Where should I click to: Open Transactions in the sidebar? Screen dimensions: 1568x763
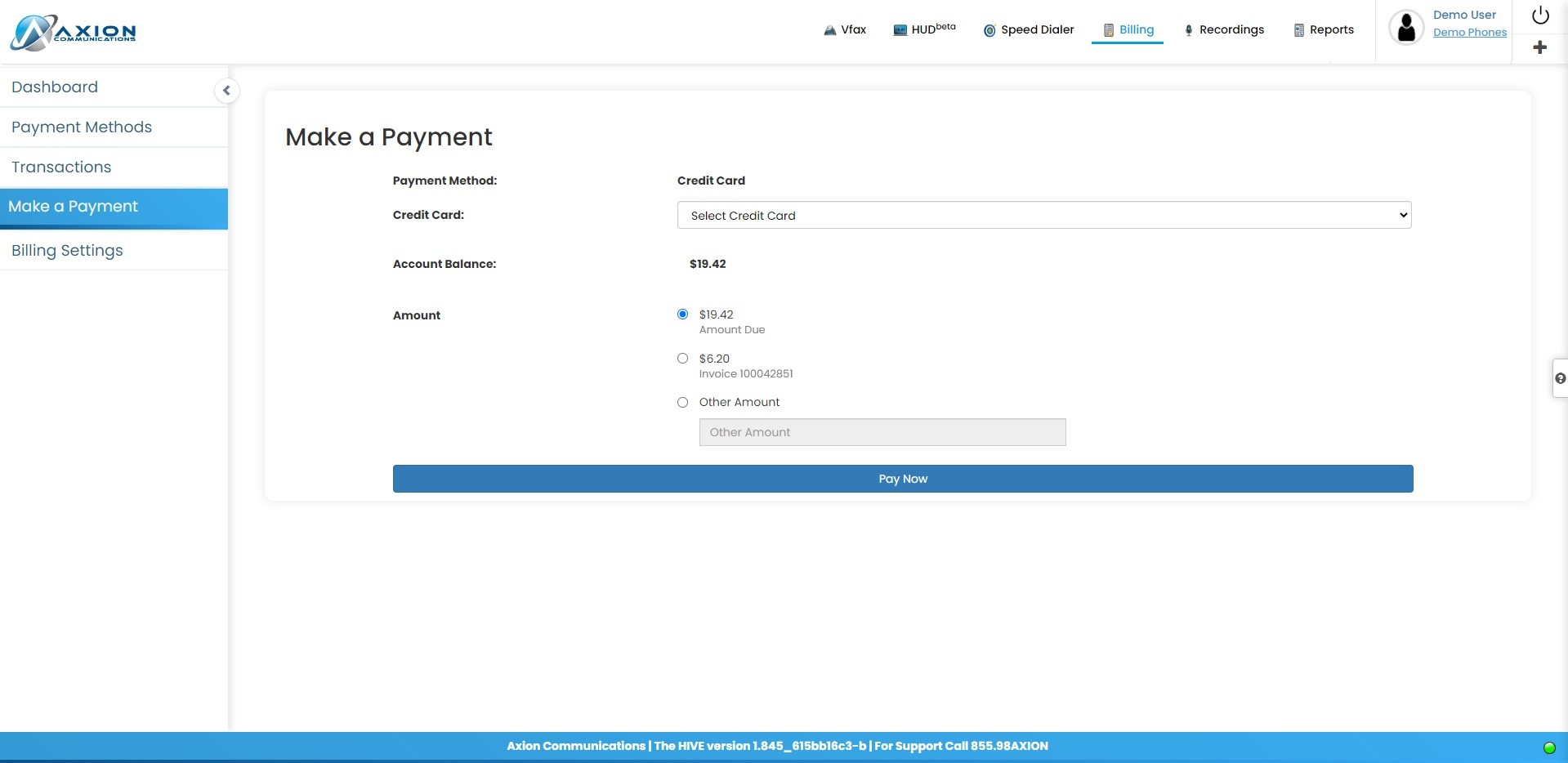pos(114,167)
